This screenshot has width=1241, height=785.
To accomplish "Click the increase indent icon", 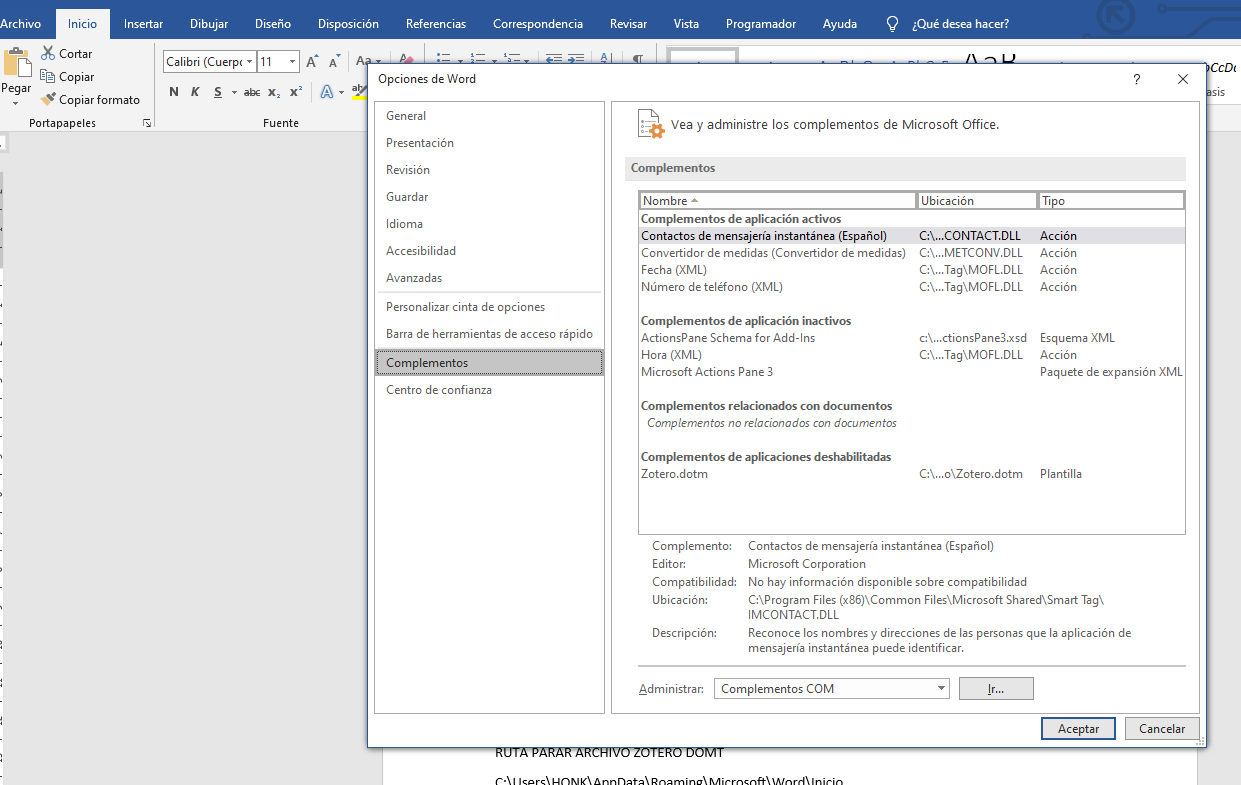I will point(575,60).
